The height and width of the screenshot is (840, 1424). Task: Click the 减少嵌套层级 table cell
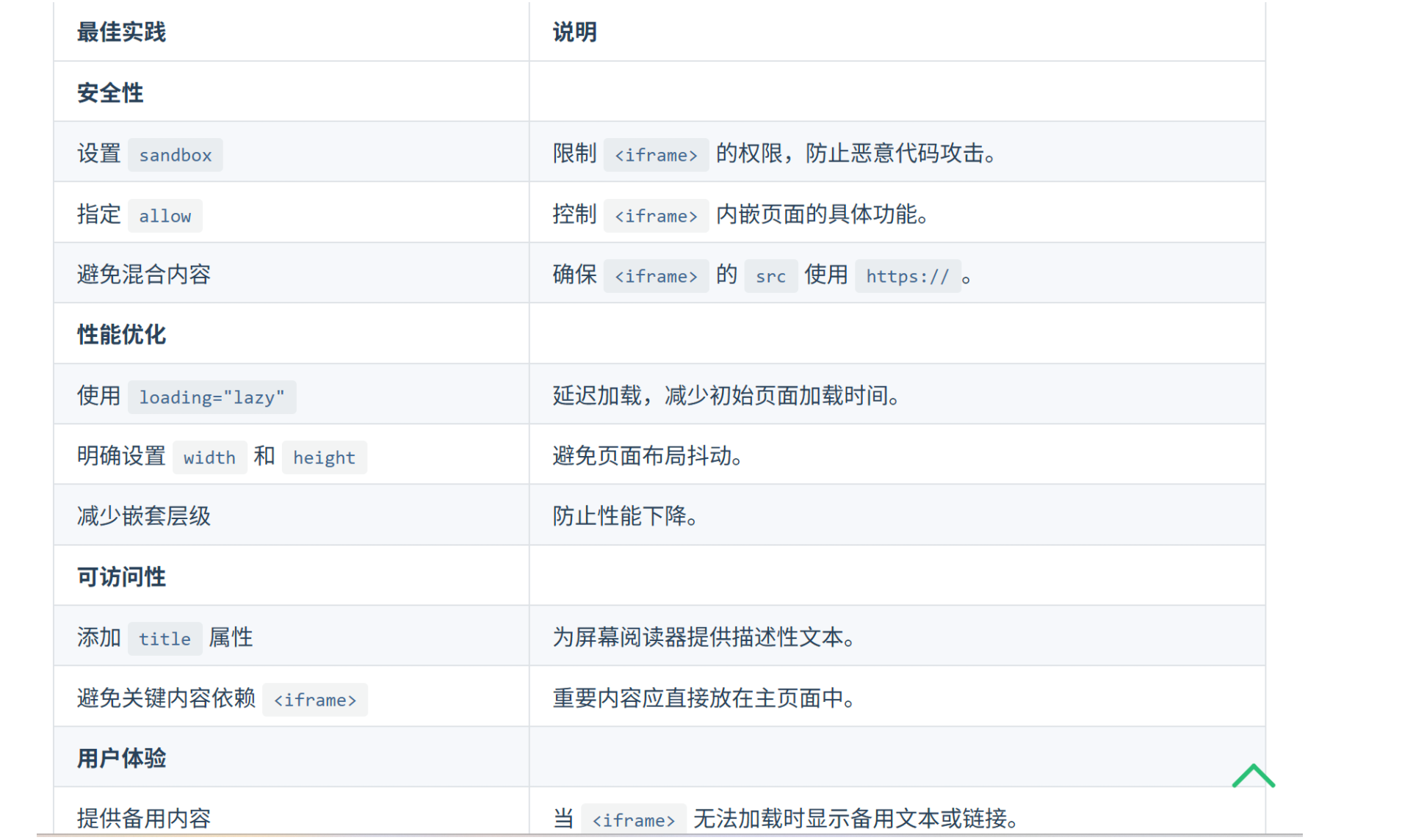pos(144,516)
